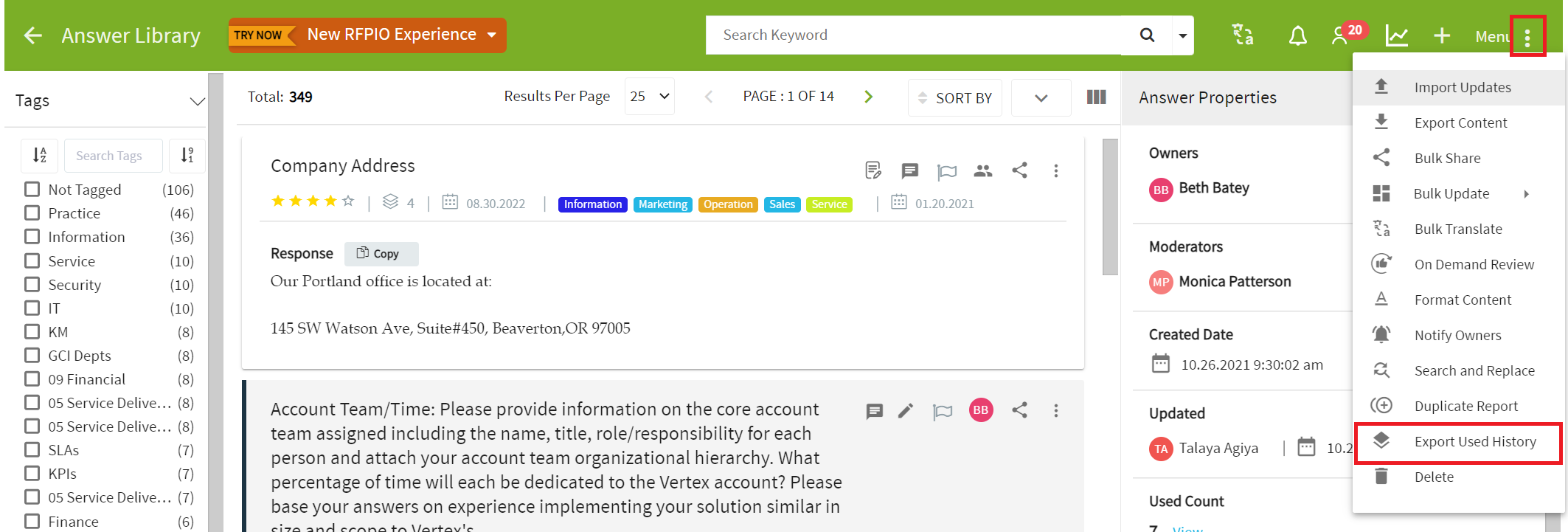Click the plus icon to add
Image resolution: width=1568 pixels, height=532 pixels.
coord(1441,35)
